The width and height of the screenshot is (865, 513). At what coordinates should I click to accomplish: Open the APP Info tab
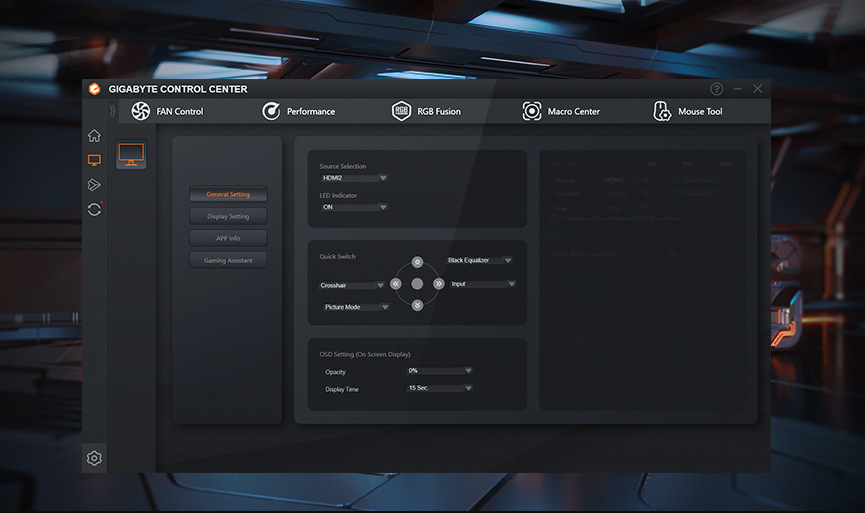(228, 238)
